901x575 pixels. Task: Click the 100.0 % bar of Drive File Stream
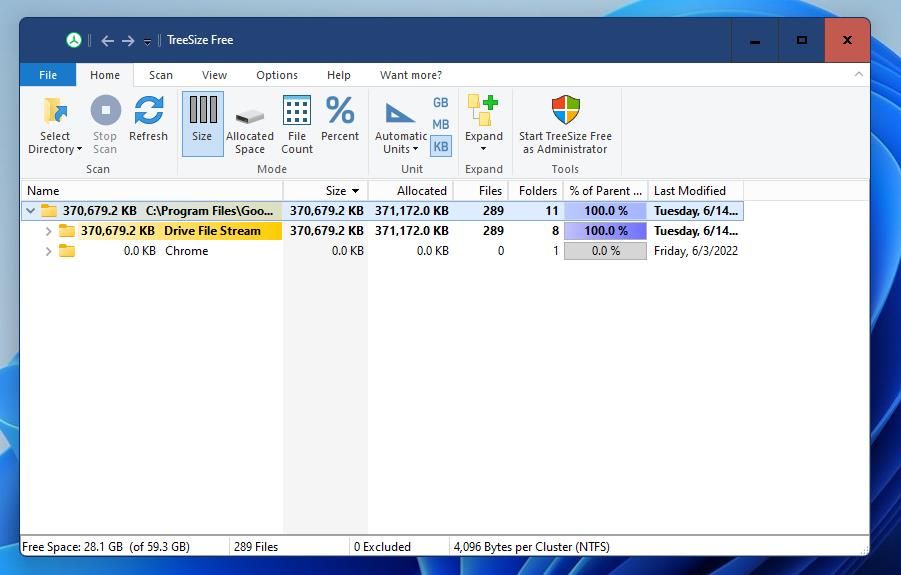(606, 231)
